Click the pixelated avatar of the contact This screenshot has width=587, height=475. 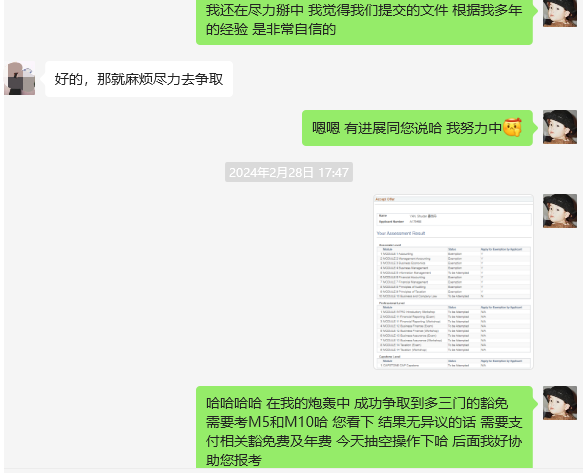coord(19,78)
